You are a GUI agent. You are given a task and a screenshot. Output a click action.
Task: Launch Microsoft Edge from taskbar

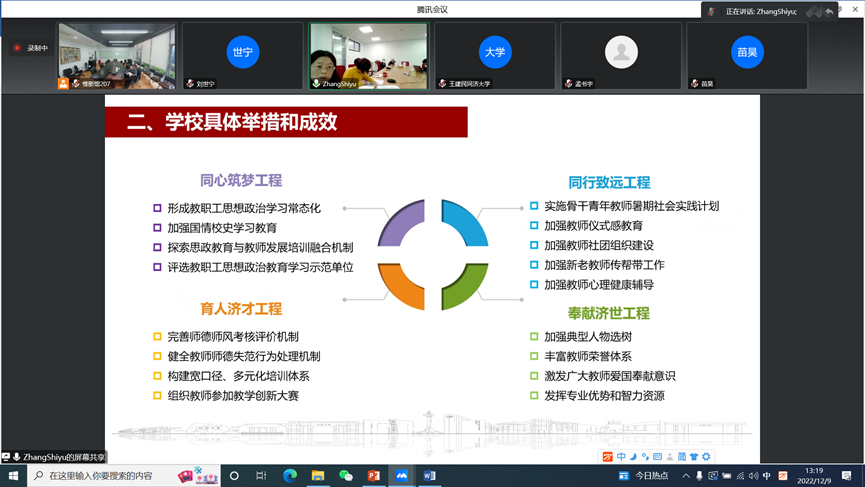pyautogui.click(x=290, y=476)
